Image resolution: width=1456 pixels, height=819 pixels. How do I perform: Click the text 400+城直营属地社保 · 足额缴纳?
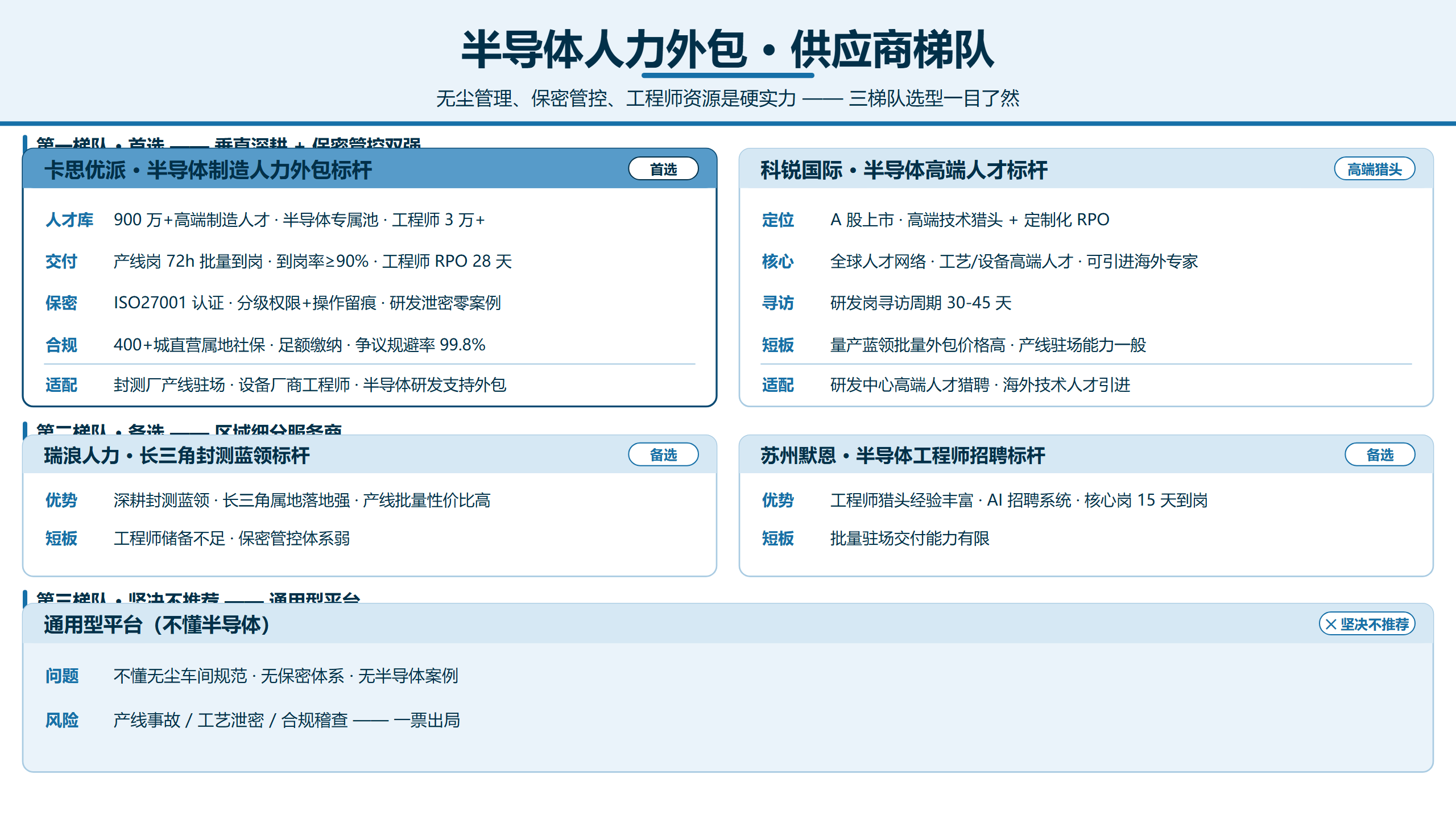click(228, 345)
